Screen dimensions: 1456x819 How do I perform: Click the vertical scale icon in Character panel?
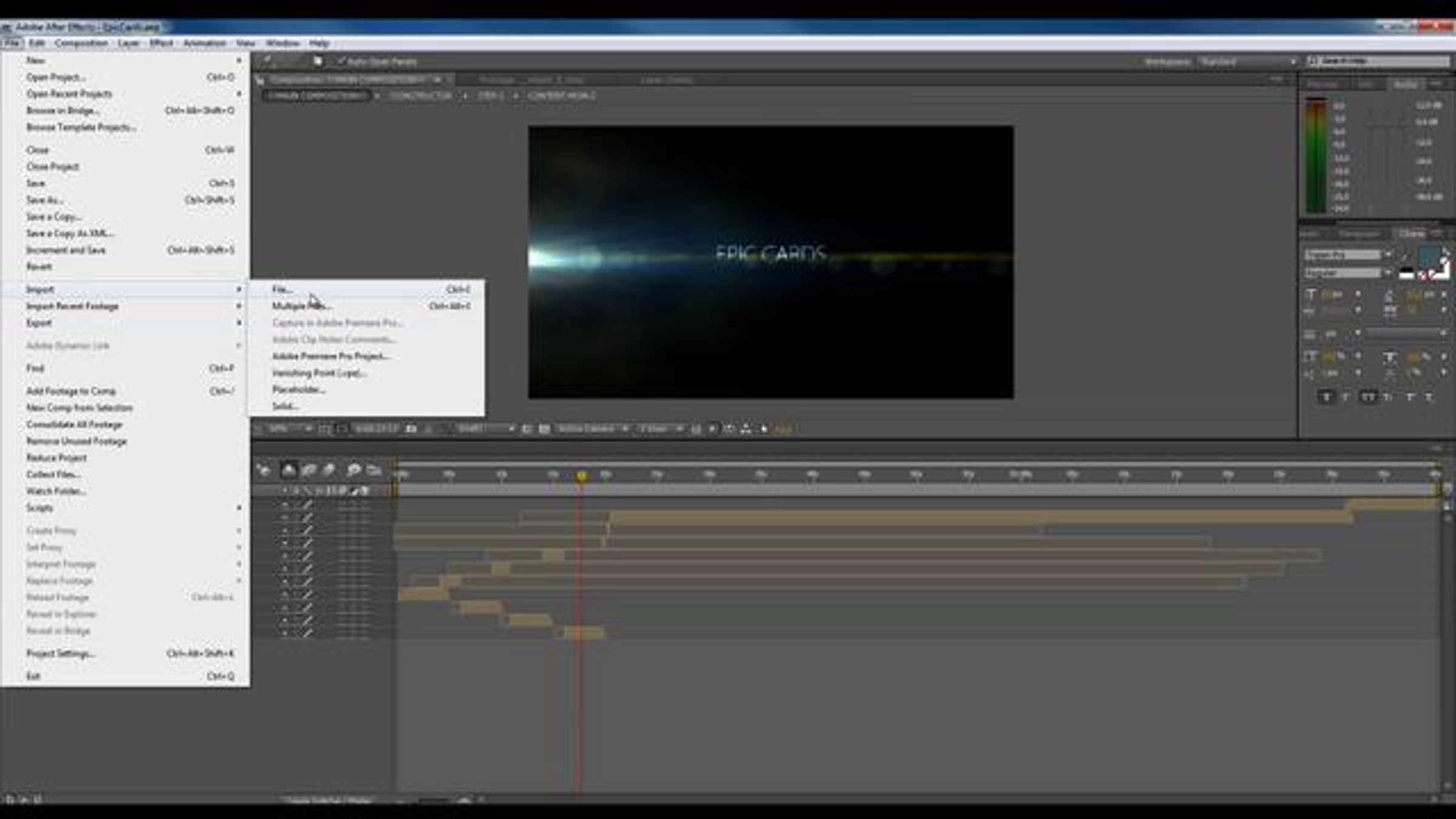click(1310, 357)
